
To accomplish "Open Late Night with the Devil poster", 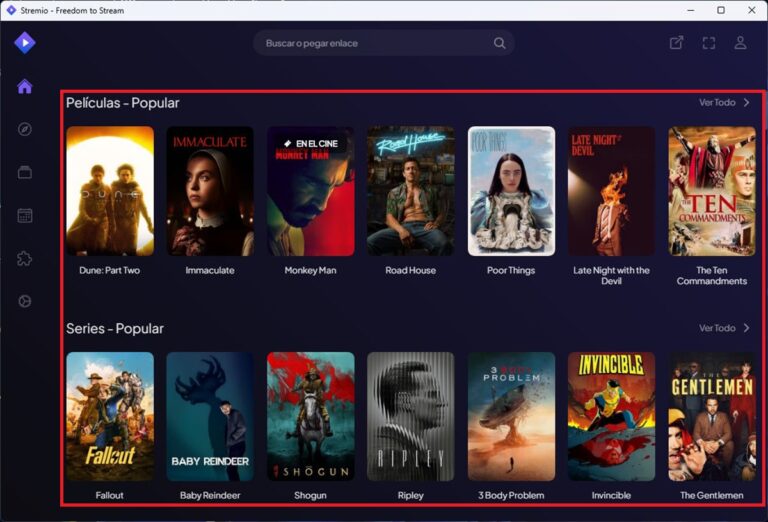I will click(611, 191).
